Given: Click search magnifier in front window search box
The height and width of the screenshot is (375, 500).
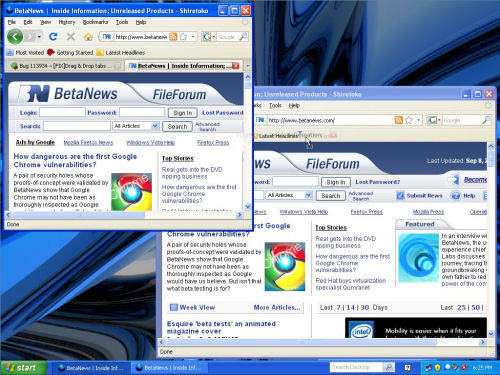Looking at the screenshot, I should [x=243, y=36].
